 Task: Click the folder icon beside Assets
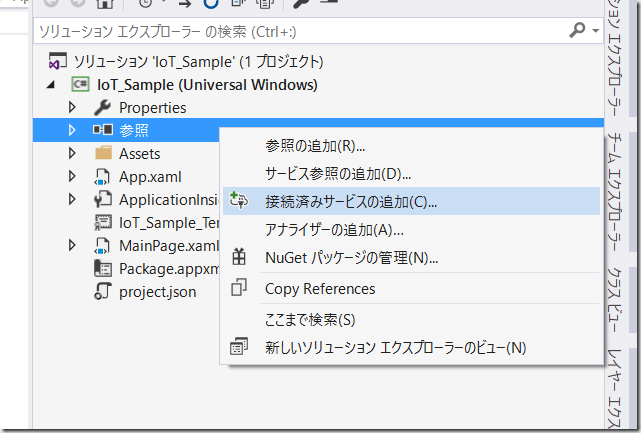click(x=103, y=153)
